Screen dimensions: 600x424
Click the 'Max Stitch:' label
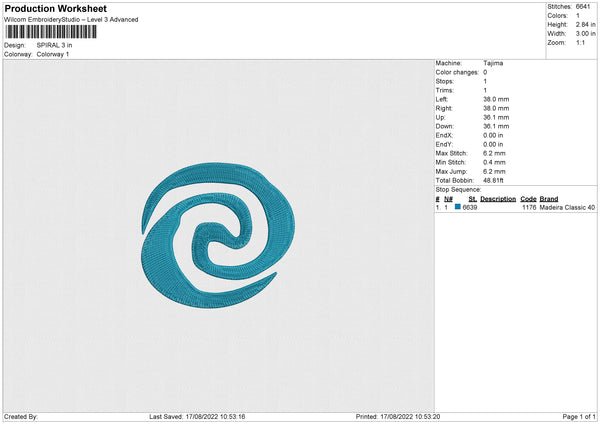pyautogui.click(x=452, y=153)
